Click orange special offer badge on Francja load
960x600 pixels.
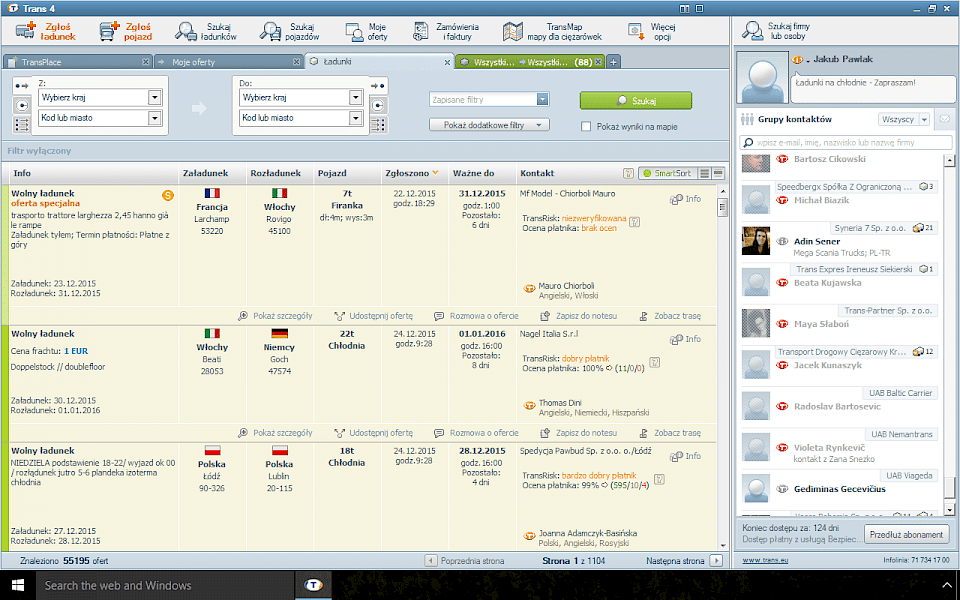[168, 195]
